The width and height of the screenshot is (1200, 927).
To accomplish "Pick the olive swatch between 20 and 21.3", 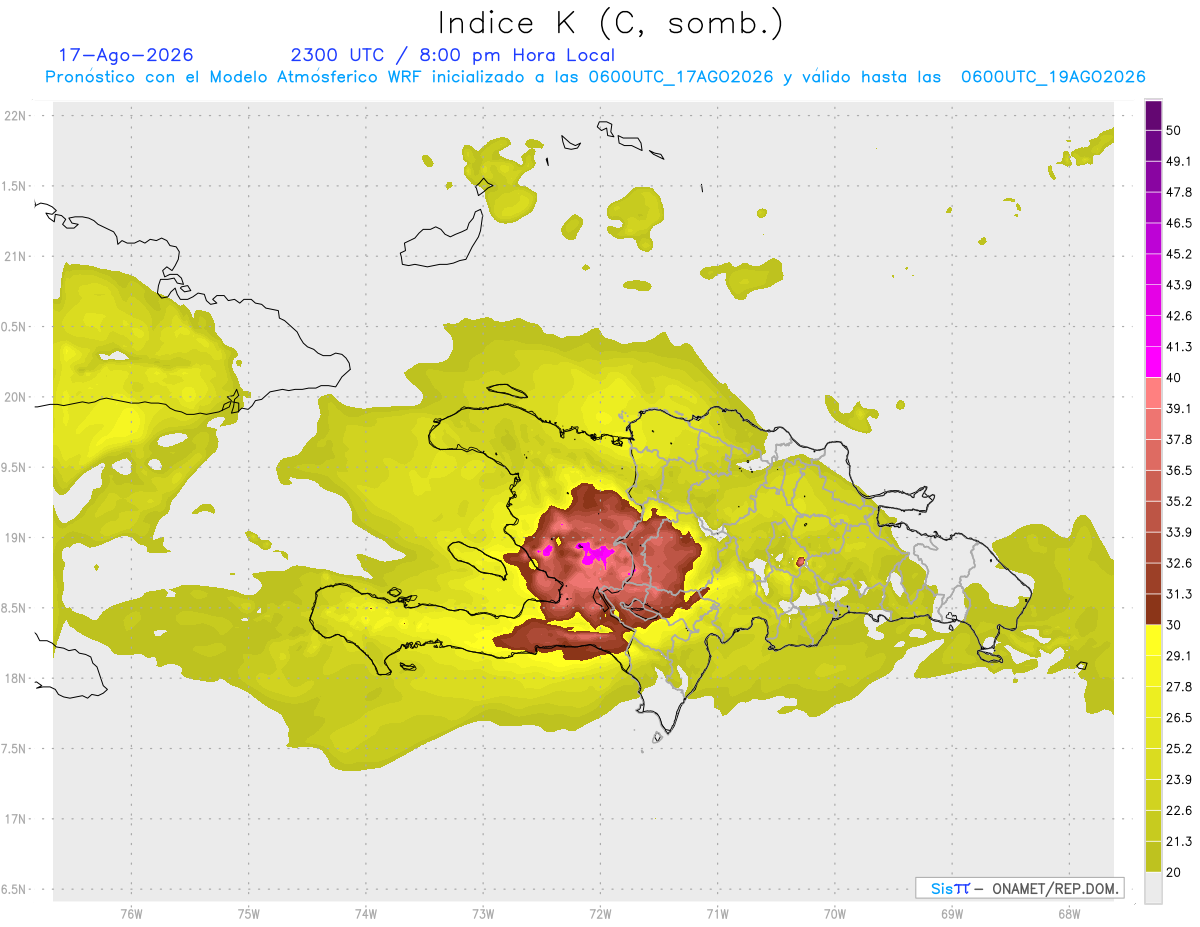I will click(1153, 857).
